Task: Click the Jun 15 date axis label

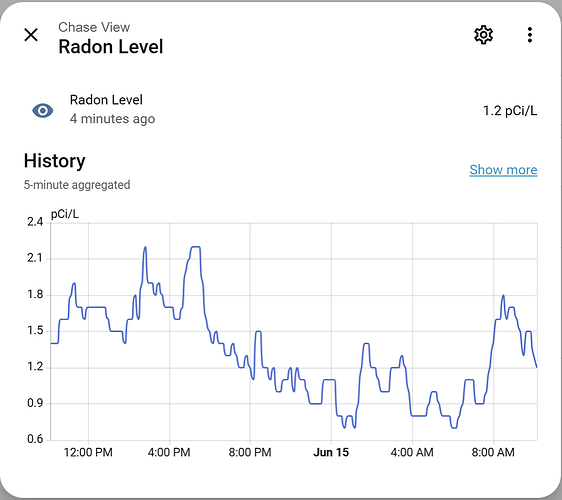Action: click(x=331, y=452)
